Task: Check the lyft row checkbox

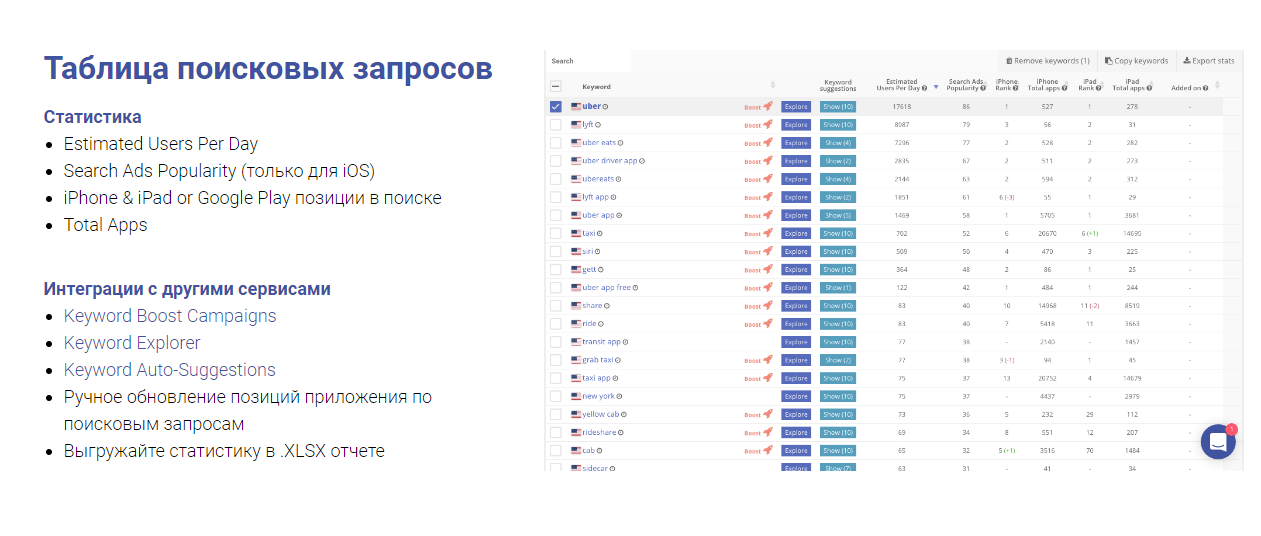Action: tap(556, 125)
